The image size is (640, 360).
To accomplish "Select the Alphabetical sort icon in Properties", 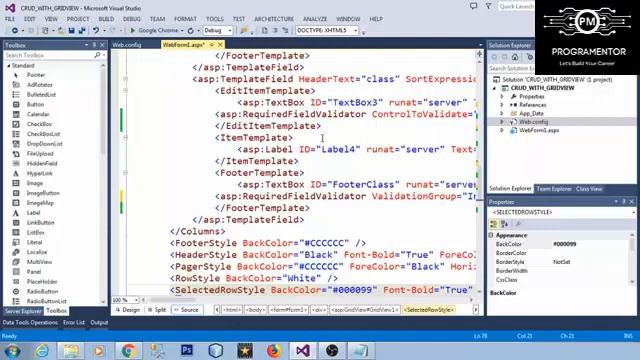I will coord(504,224).
